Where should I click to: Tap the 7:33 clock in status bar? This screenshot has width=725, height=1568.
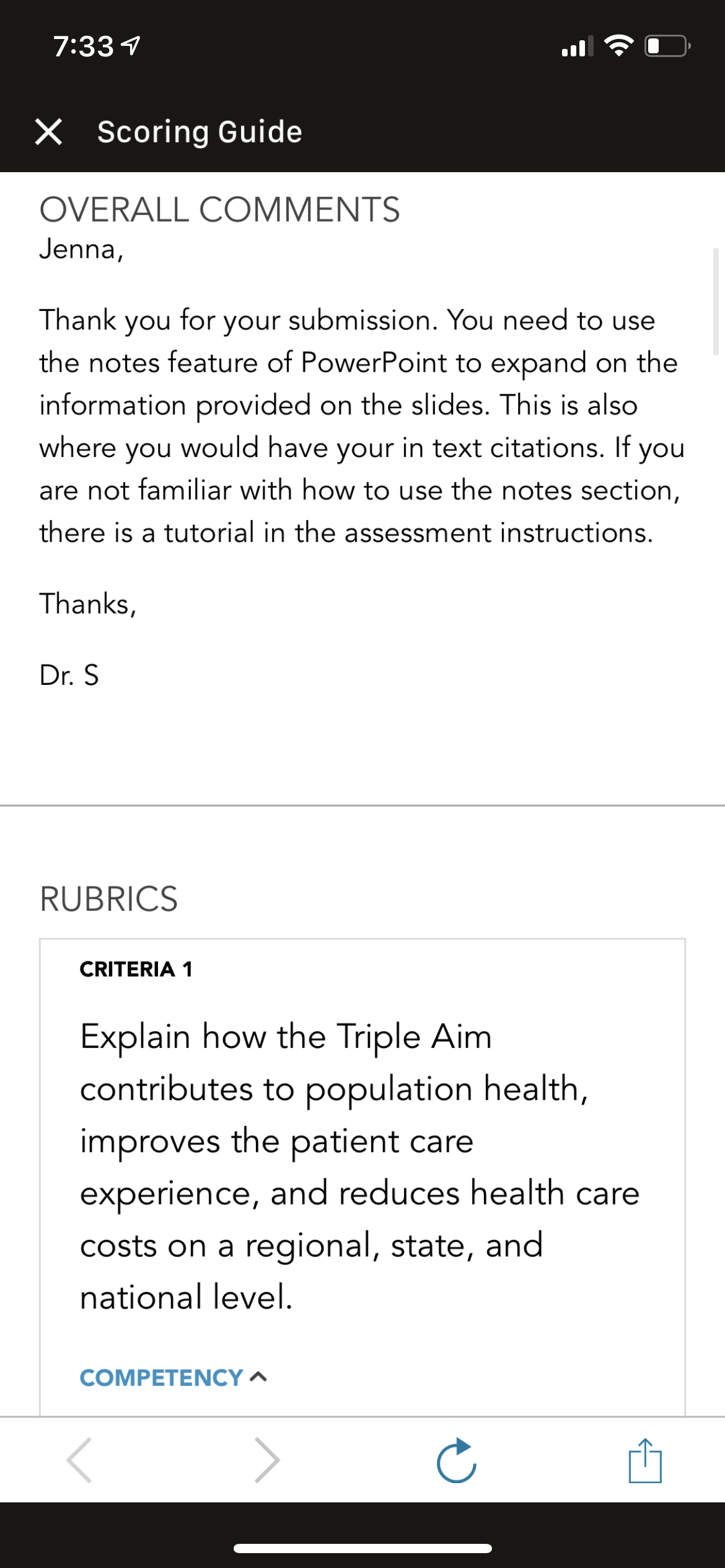pyautogui.click(x=83, y=46)
